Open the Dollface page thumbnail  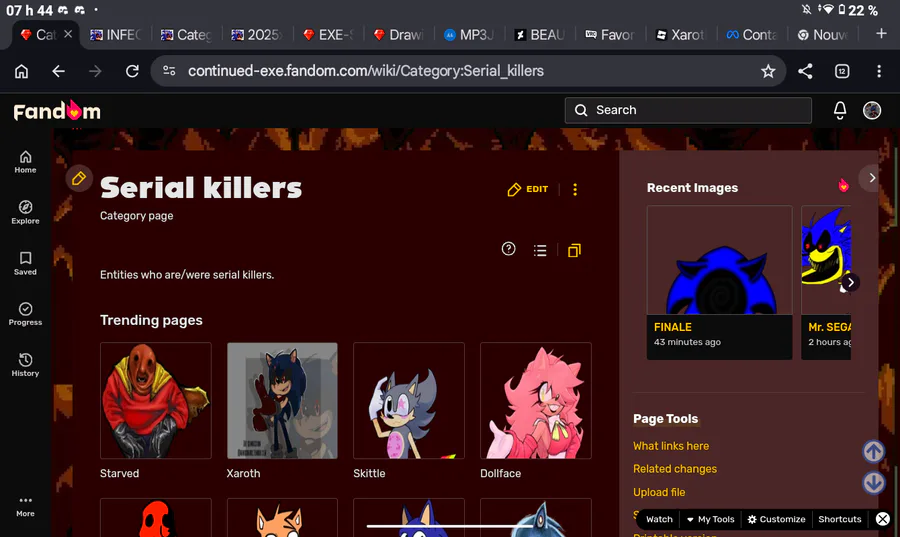coord(536,400)
